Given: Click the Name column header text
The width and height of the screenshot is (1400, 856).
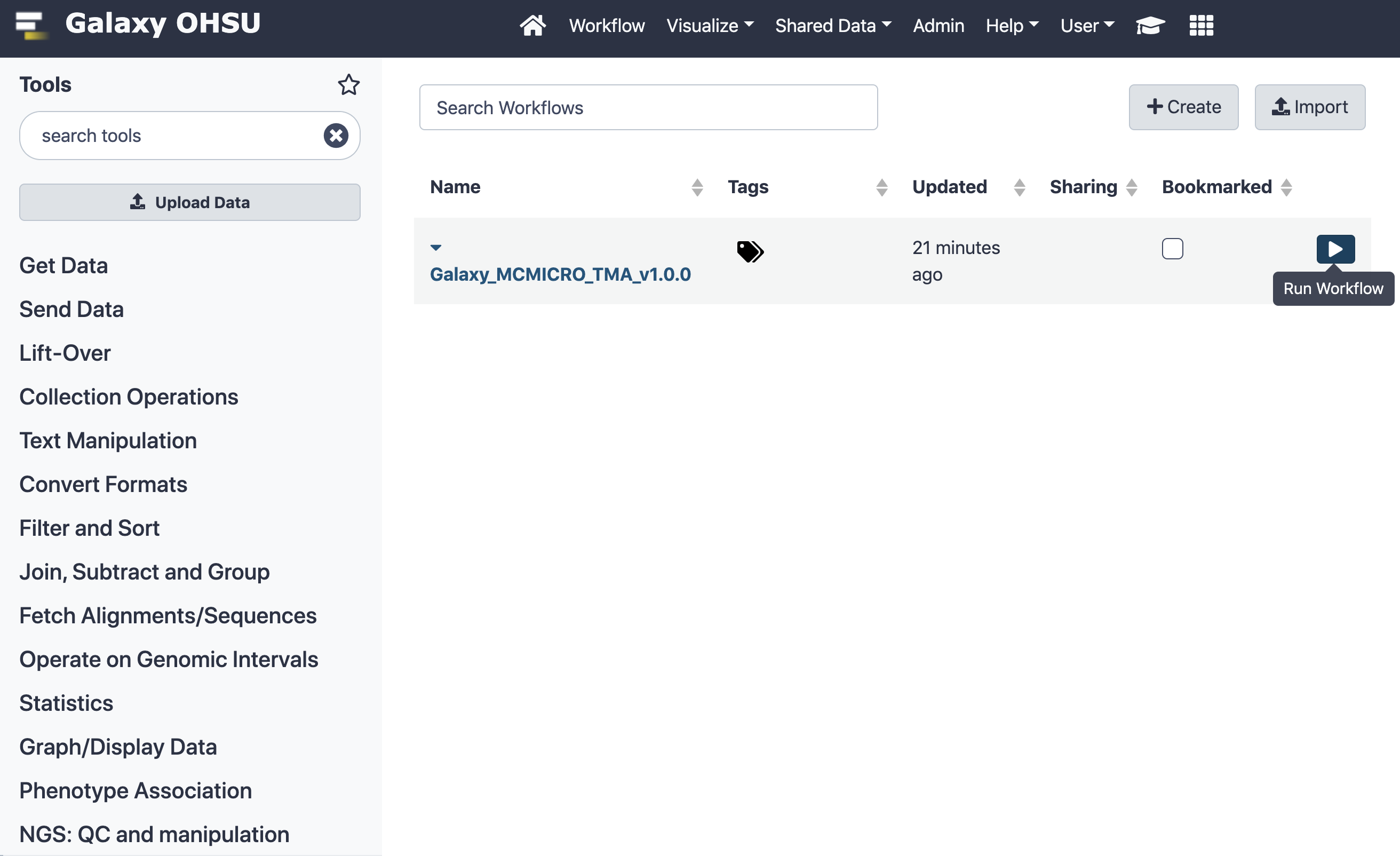Looking at the screenshot, I should pyautogui.click(x=455, y=187).
